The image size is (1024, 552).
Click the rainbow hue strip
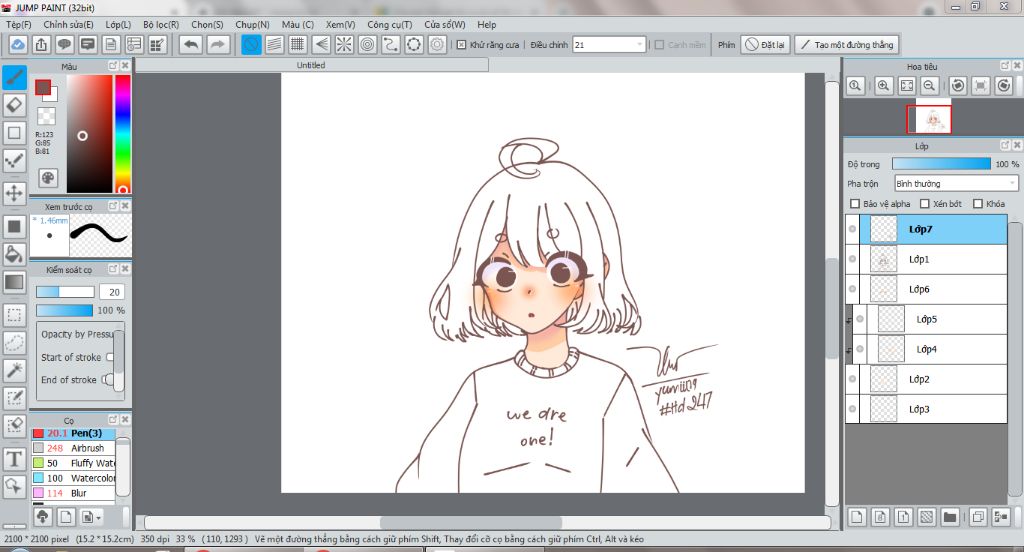click(x=123, y=134)
